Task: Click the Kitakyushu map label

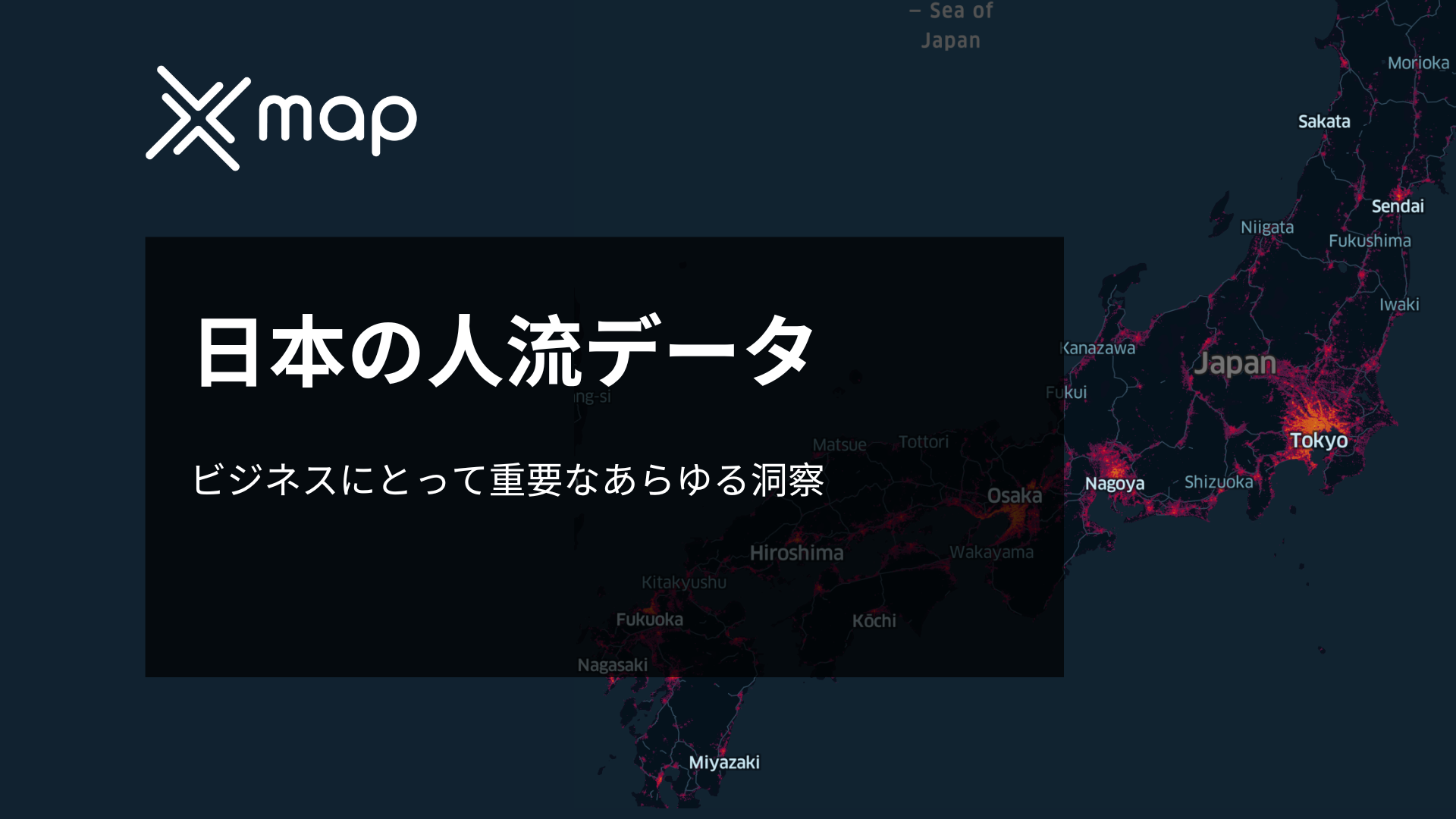Action: pos(684,582)
